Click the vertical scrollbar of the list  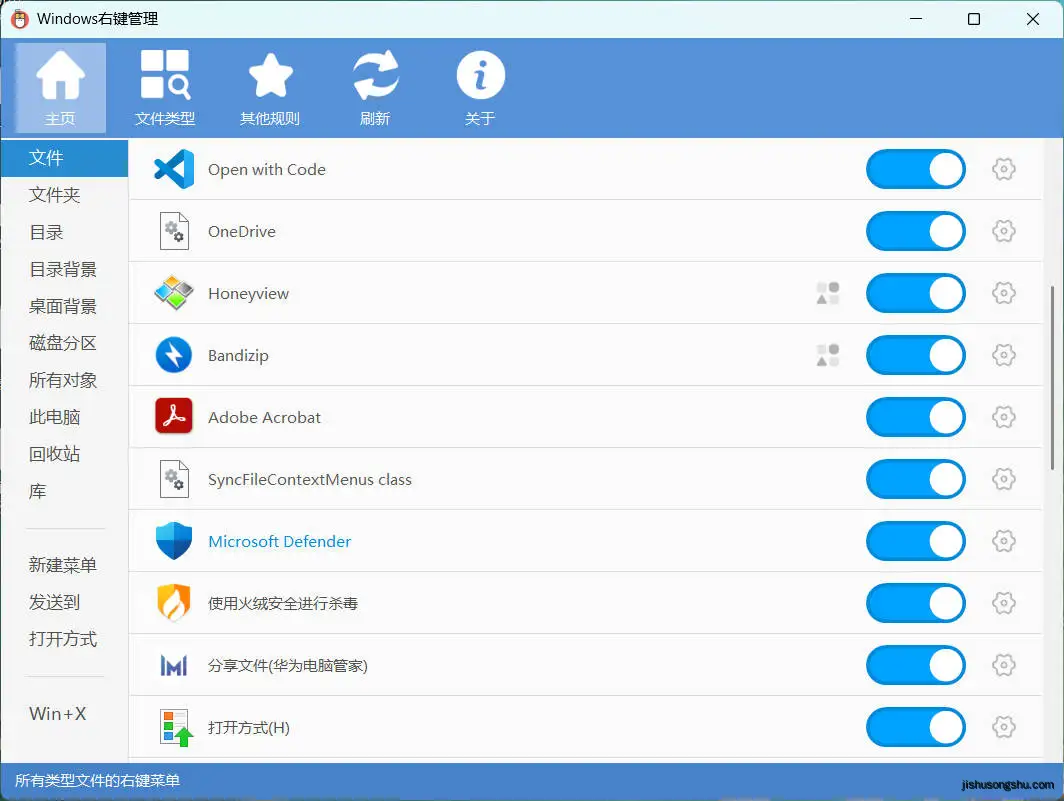[x=1052, y=378]
